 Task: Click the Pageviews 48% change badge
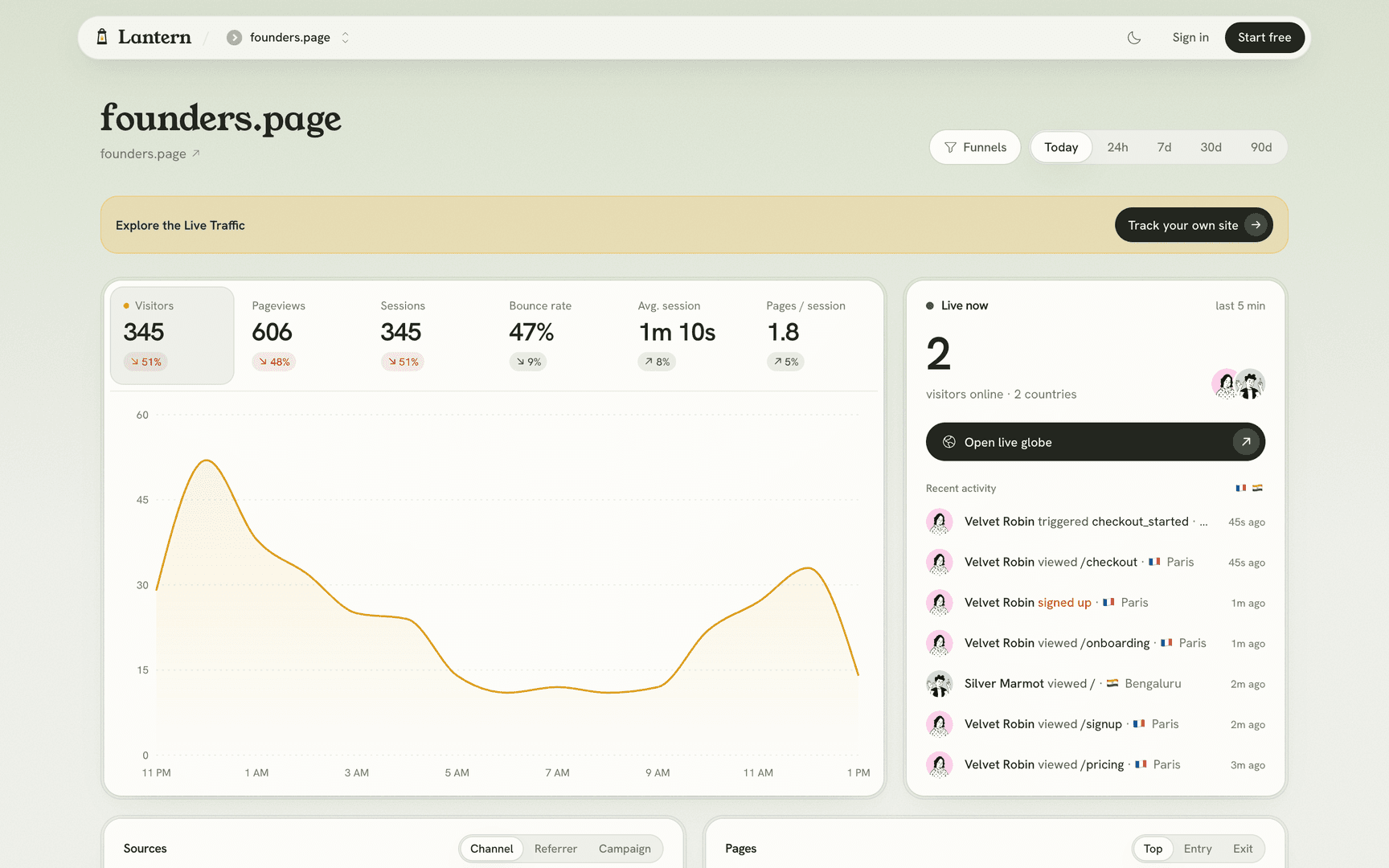pos(274,362)
